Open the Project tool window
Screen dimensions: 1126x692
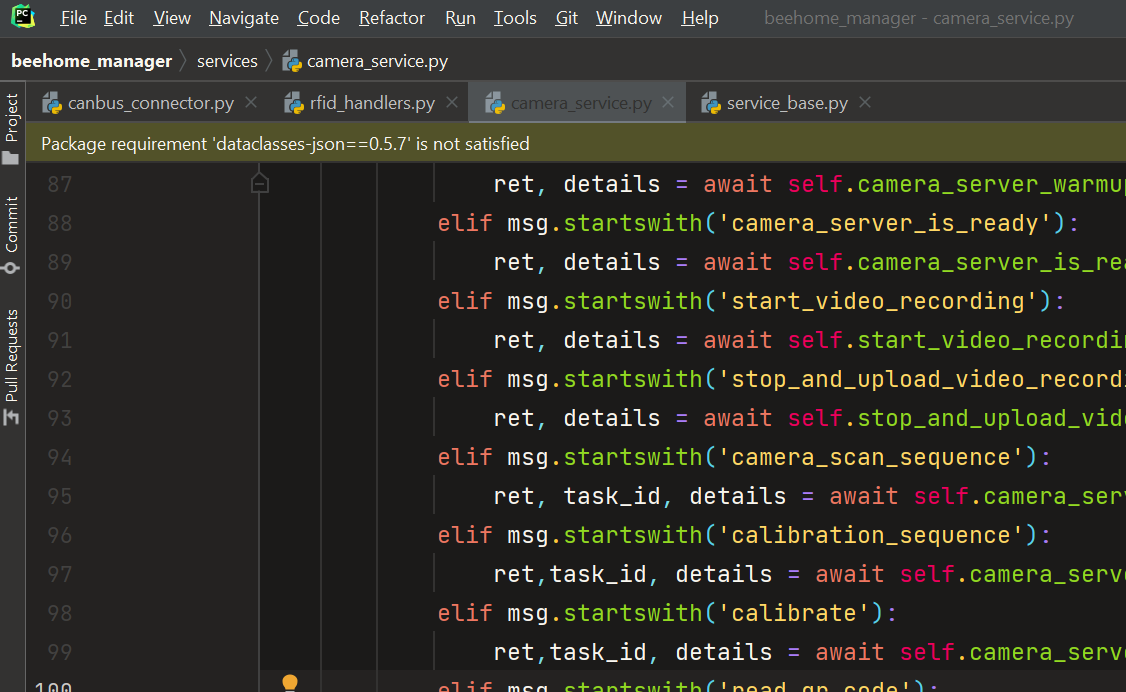11,128
